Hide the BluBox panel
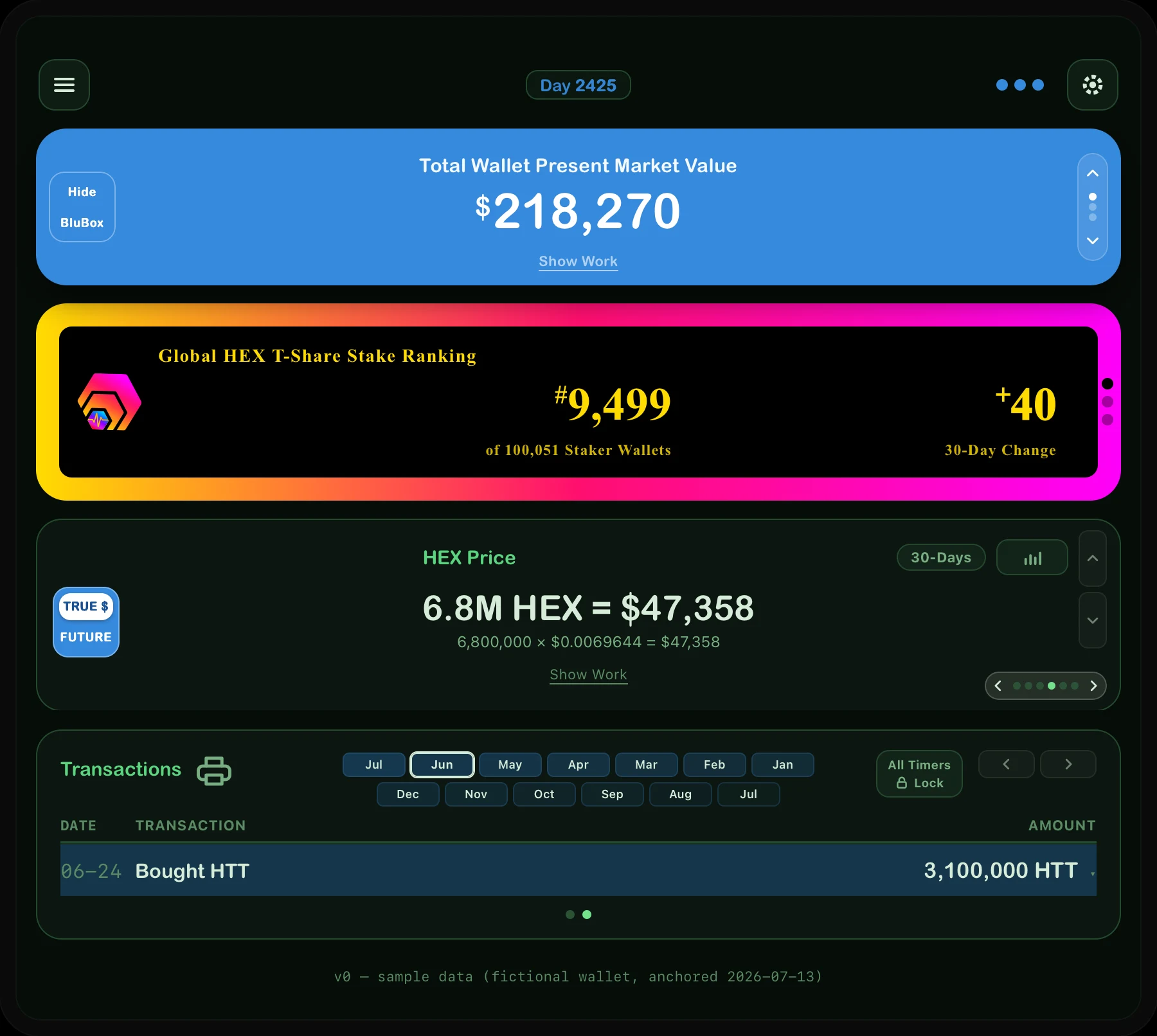 pyautogui.click(x=82, y=207)
